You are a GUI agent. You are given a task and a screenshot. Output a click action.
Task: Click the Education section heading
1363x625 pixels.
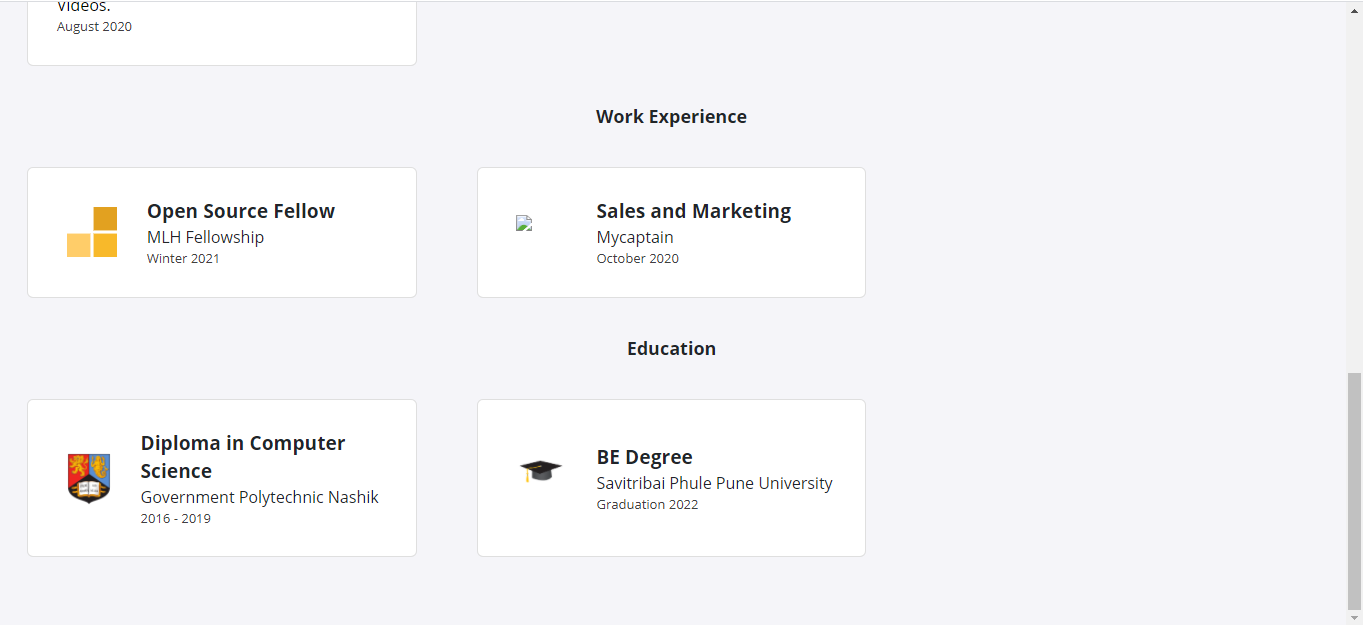click(x=671, y=348)
